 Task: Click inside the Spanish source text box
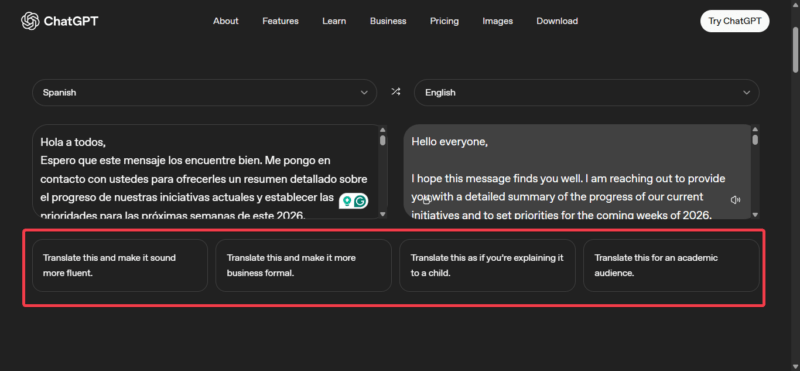209,171
